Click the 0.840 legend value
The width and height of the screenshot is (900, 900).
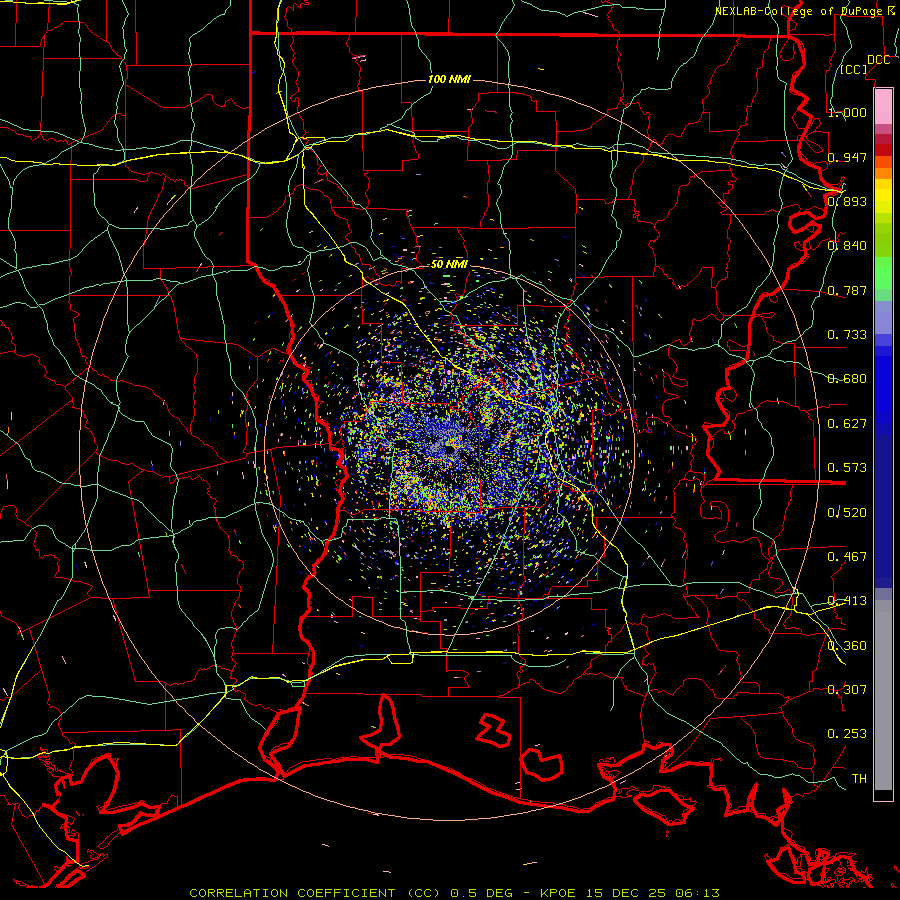(847, 246)
